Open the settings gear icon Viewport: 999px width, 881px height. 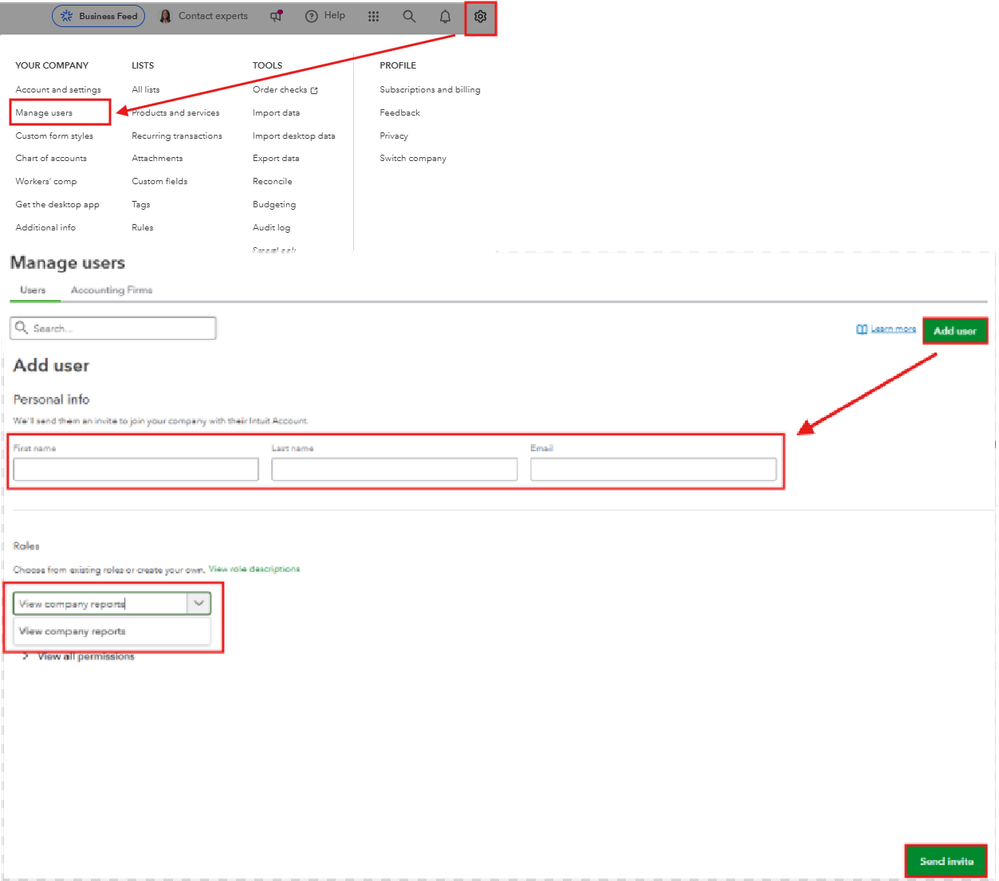click(x=480, y=17)
